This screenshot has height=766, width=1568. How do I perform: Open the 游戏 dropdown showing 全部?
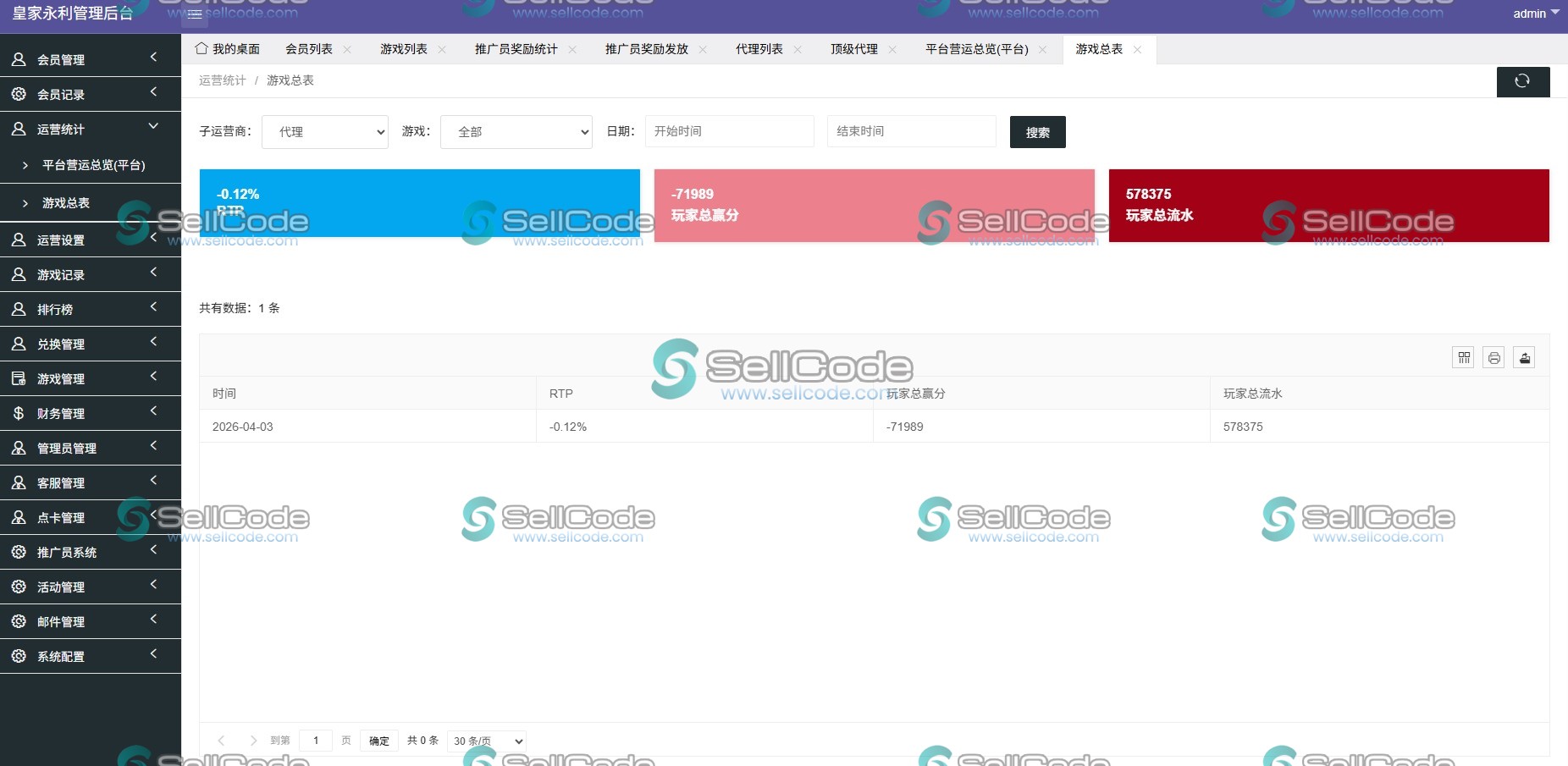point(516,132)
